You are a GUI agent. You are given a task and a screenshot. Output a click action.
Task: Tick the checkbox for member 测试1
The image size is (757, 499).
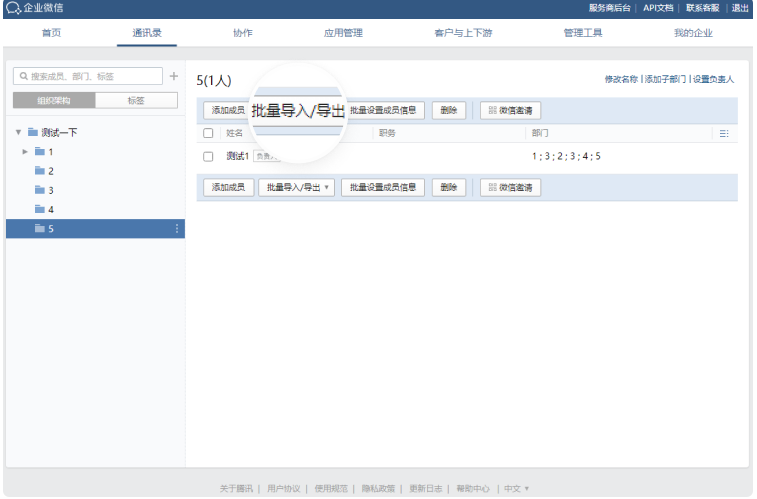click(208, 156)
